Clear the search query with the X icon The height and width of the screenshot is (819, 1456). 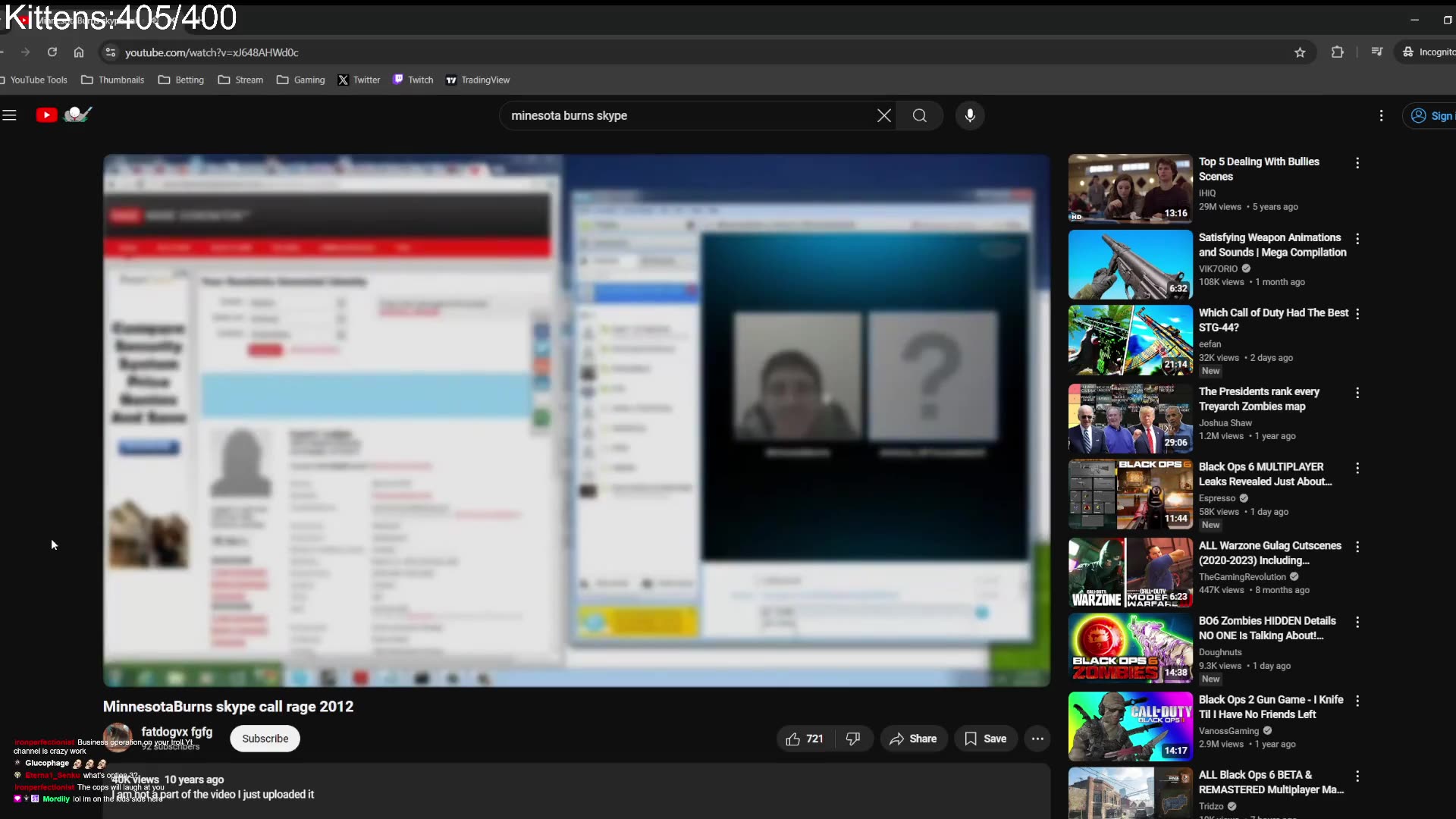[x=883, y=115]
